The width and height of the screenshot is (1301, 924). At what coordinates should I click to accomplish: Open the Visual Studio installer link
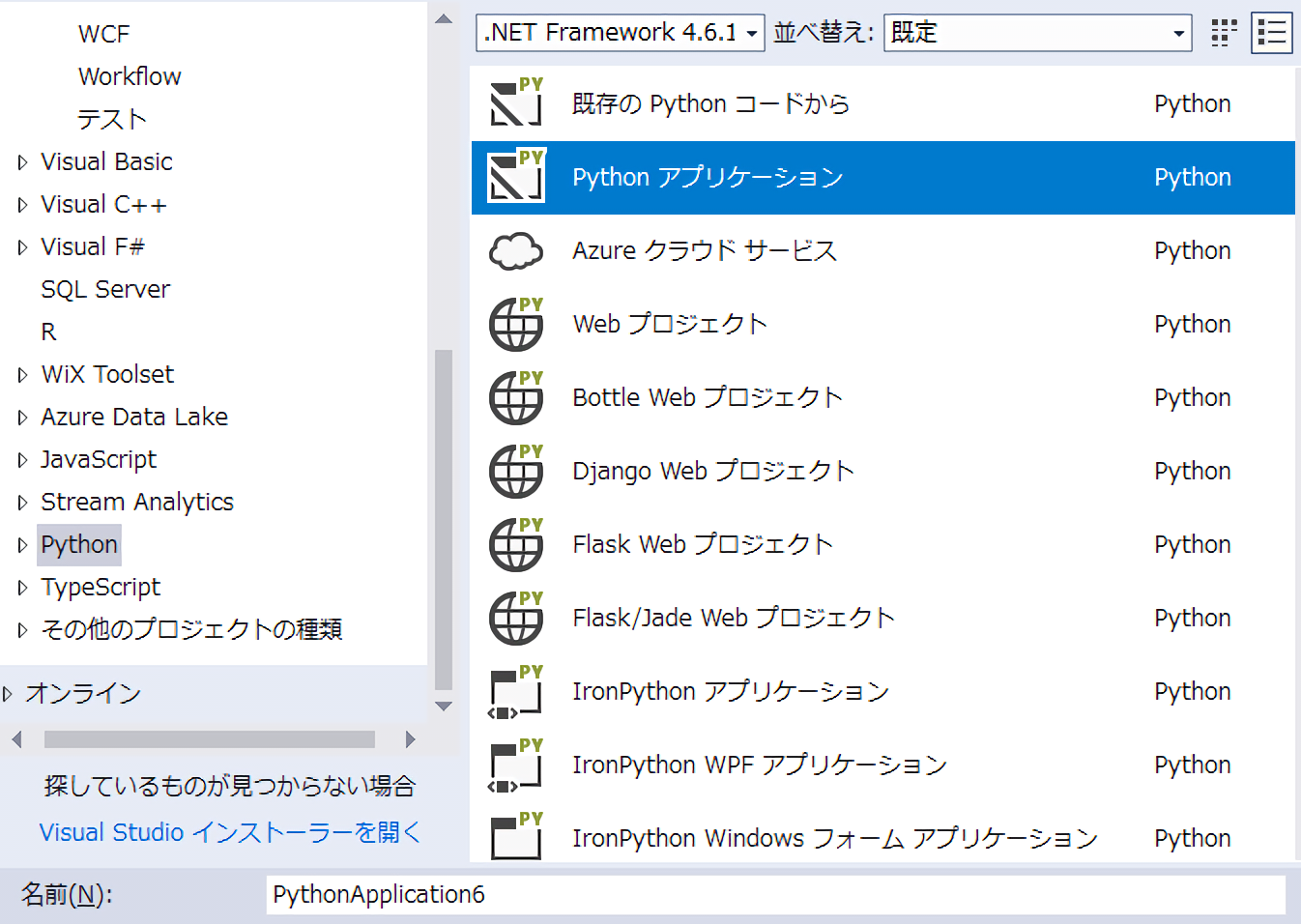230,832
